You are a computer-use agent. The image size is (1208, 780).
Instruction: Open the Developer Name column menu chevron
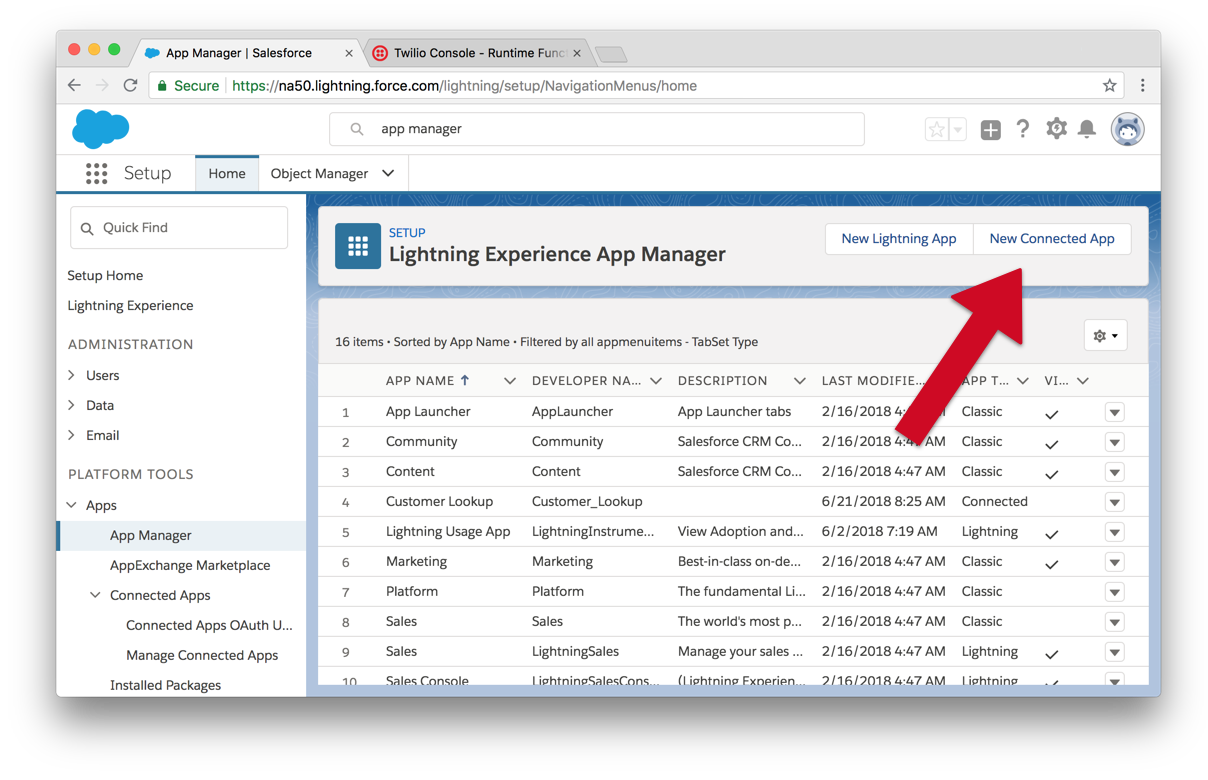point(656,381)
